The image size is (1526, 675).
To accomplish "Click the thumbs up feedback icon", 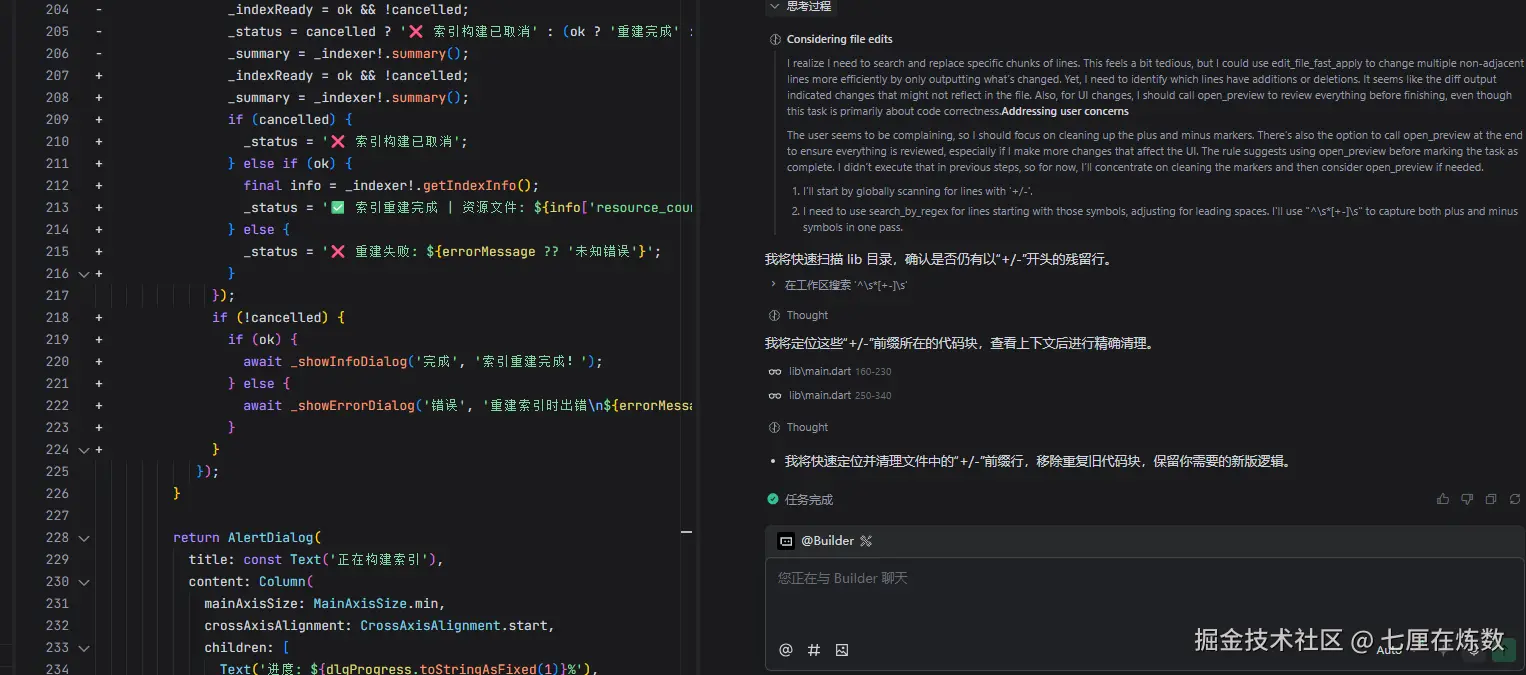I will [1443, 498].
